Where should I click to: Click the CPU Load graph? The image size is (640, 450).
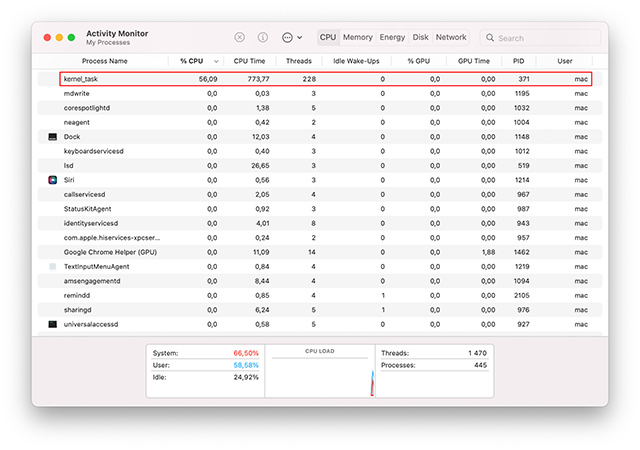[320, 375]
